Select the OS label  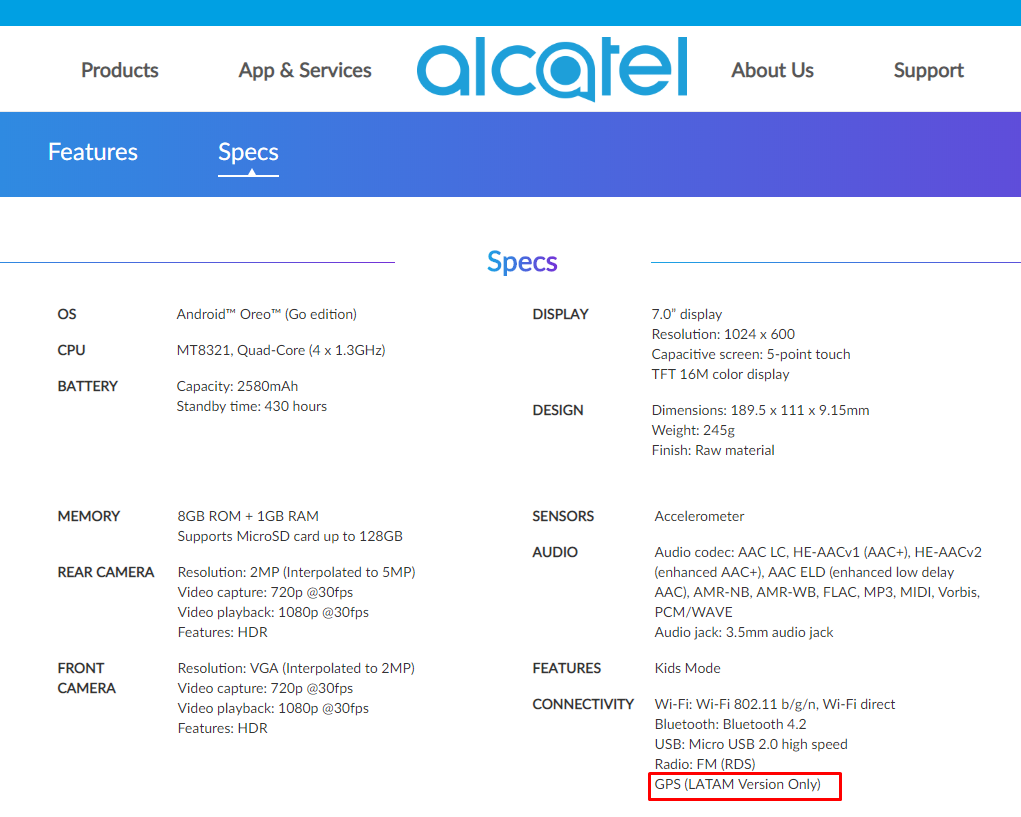67,314
